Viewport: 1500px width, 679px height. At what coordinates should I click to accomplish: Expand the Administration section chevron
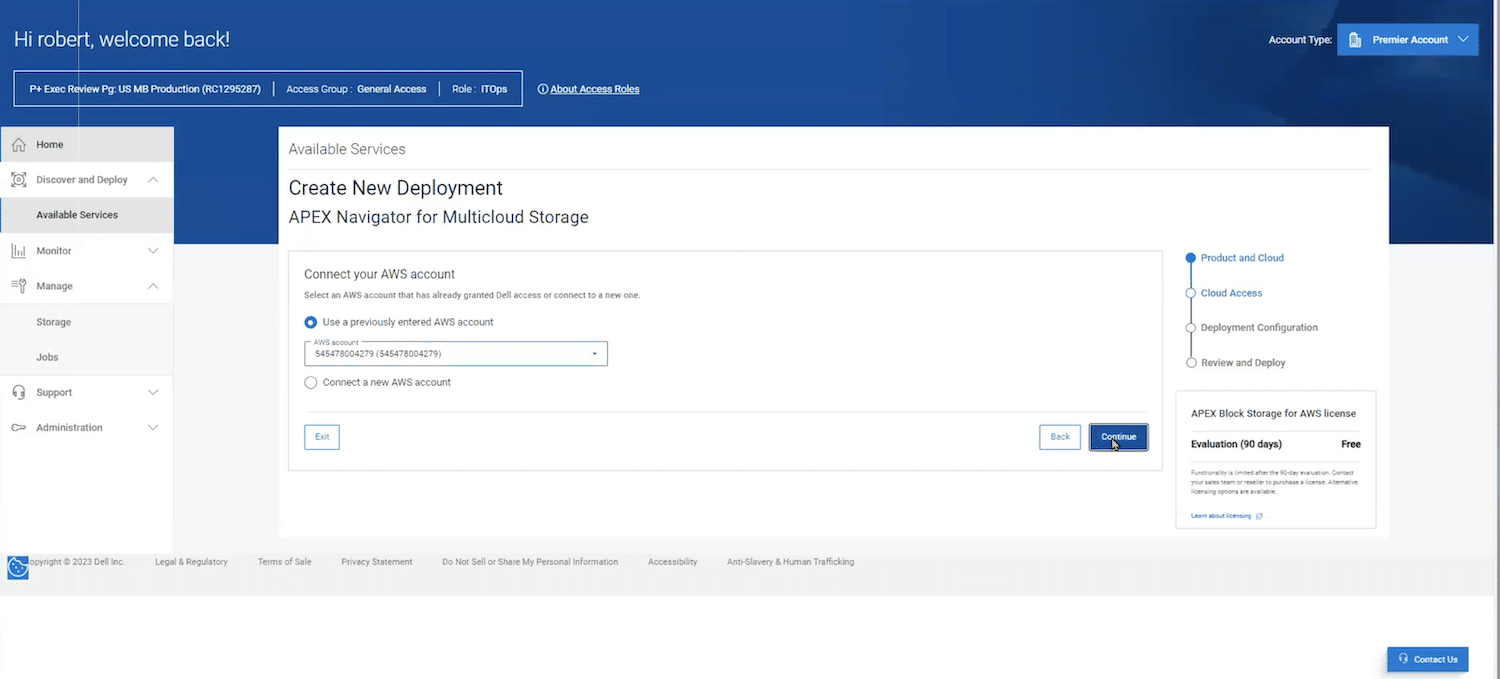pos(153,428)
